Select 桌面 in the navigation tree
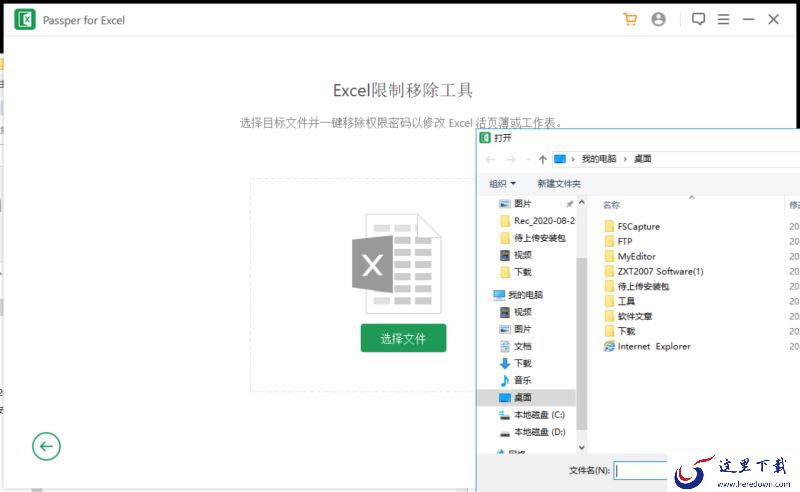 coord(527,397)
